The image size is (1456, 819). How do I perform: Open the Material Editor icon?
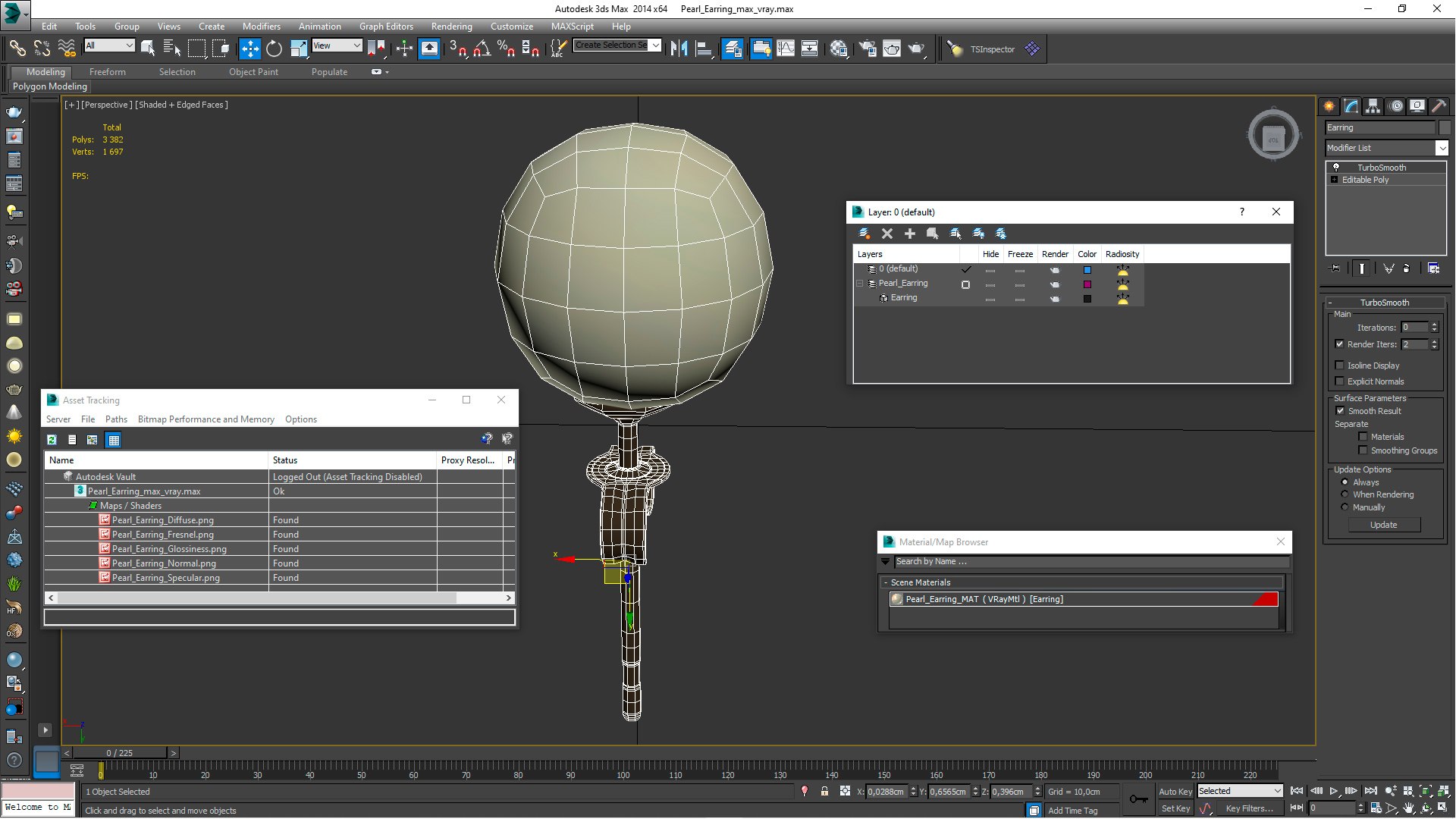839,49
